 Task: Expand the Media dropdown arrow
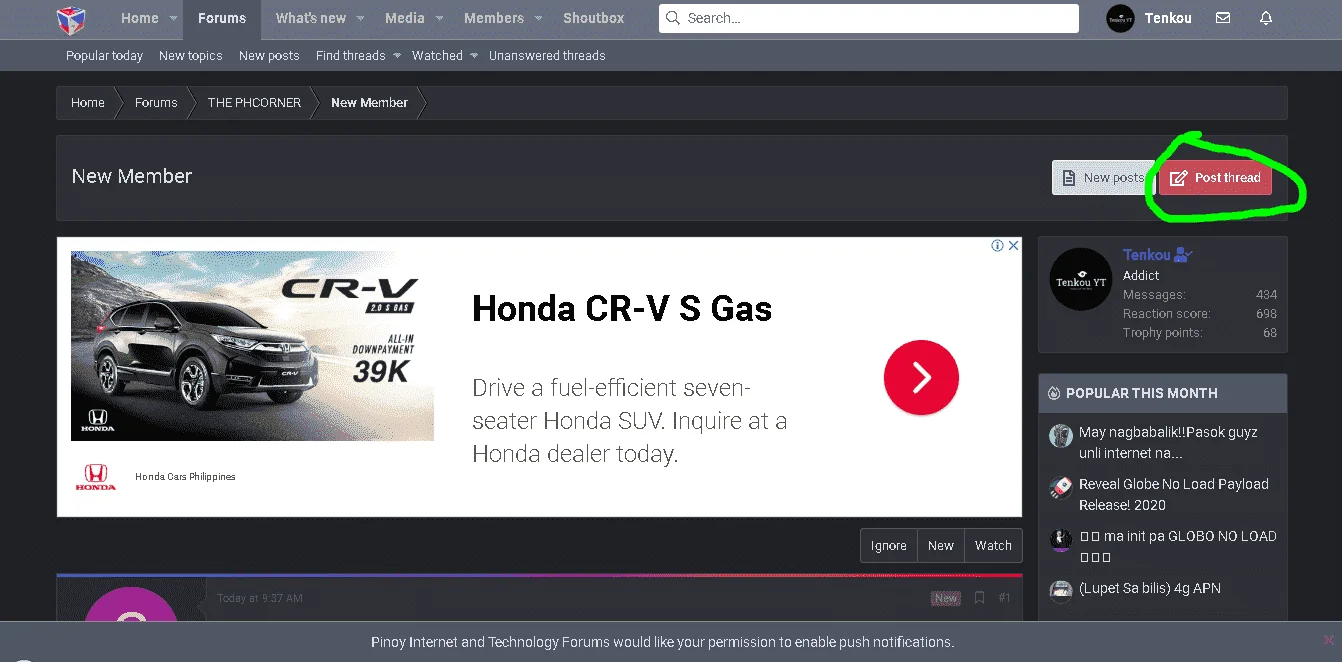click(x=438, y=19)
